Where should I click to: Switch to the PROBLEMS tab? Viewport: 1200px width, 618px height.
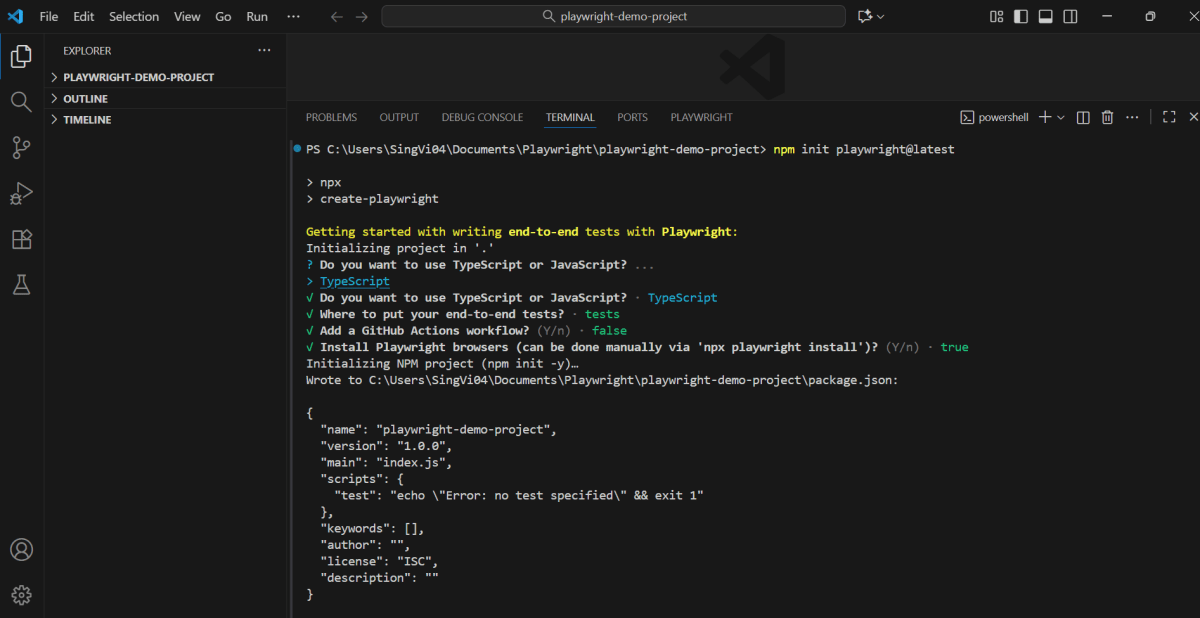tap(331, 117)
